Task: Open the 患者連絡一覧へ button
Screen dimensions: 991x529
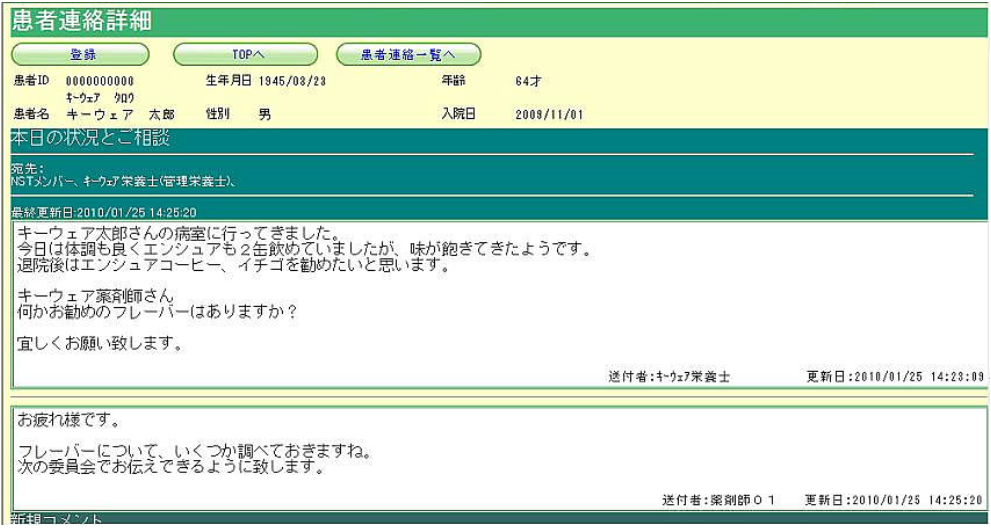Action: (x=409, y=54)
